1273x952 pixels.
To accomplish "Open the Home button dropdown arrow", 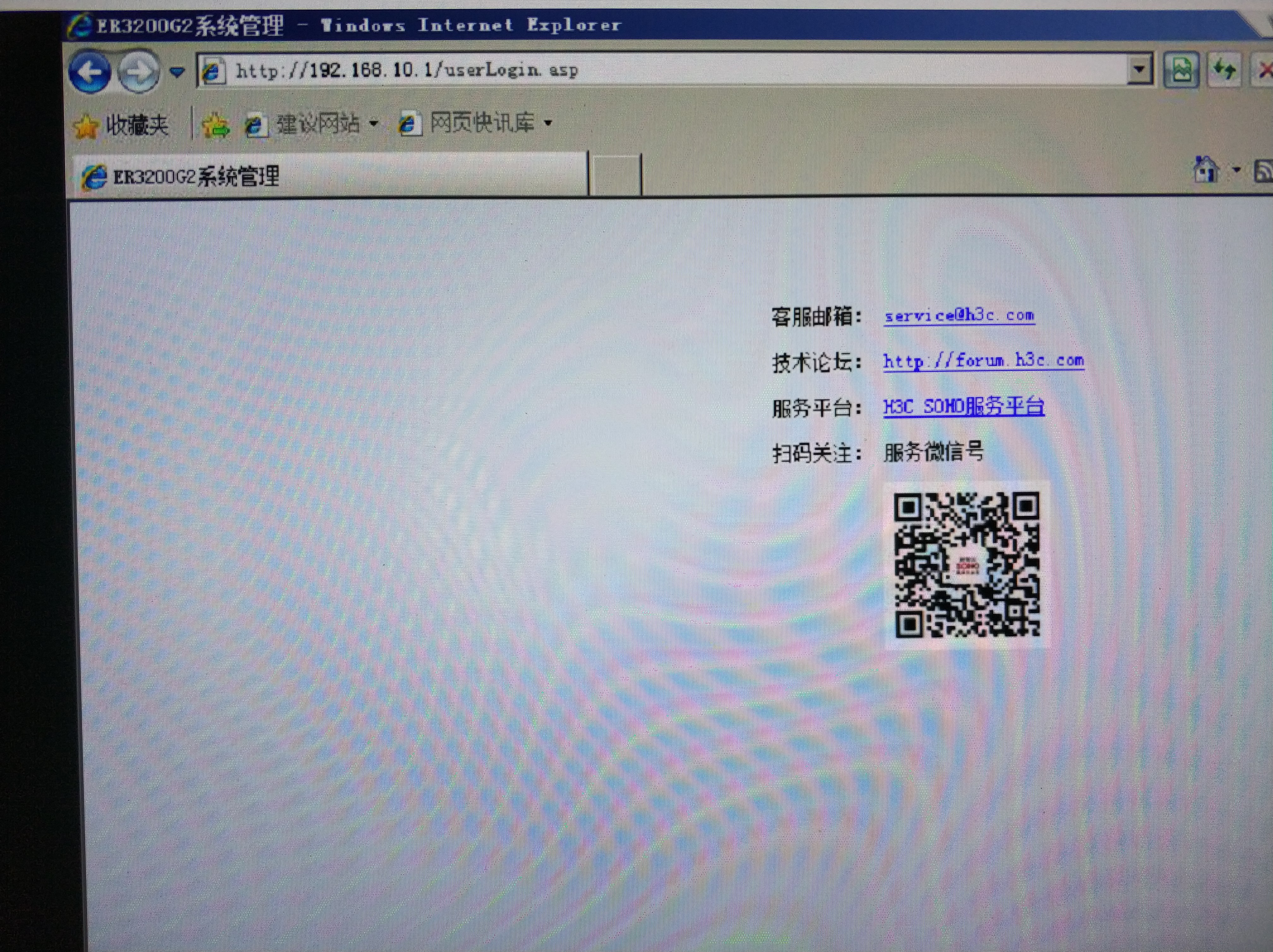I will tap(1236, 170).
